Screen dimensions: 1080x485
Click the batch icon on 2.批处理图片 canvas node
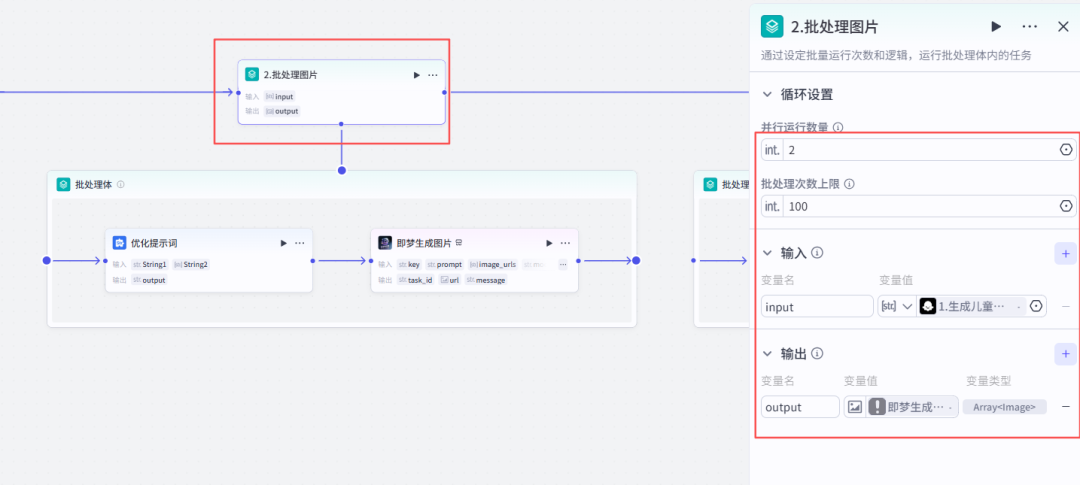pyautogui.click(x=252, y=74)
